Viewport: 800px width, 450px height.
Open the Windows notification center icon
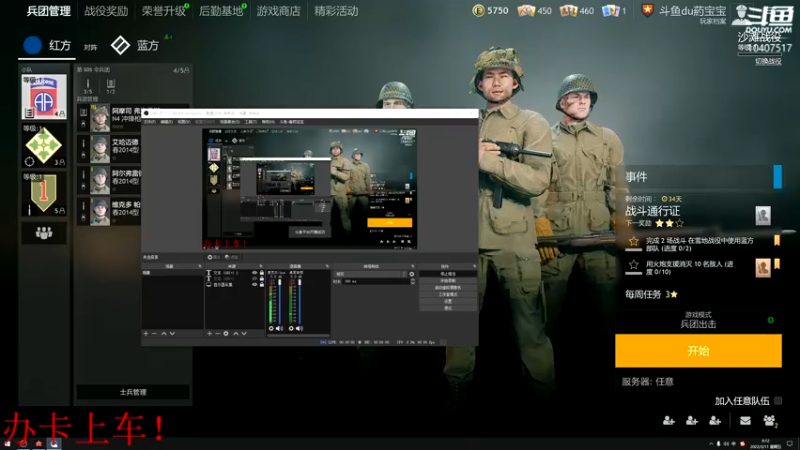click(790, 444)
